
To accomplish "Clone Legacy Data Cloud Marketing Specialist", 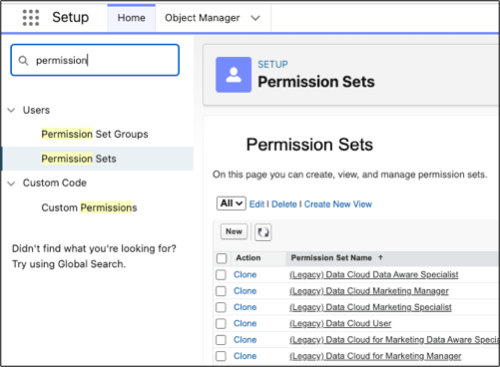I will pyautogui.click(x=245, y=307).
